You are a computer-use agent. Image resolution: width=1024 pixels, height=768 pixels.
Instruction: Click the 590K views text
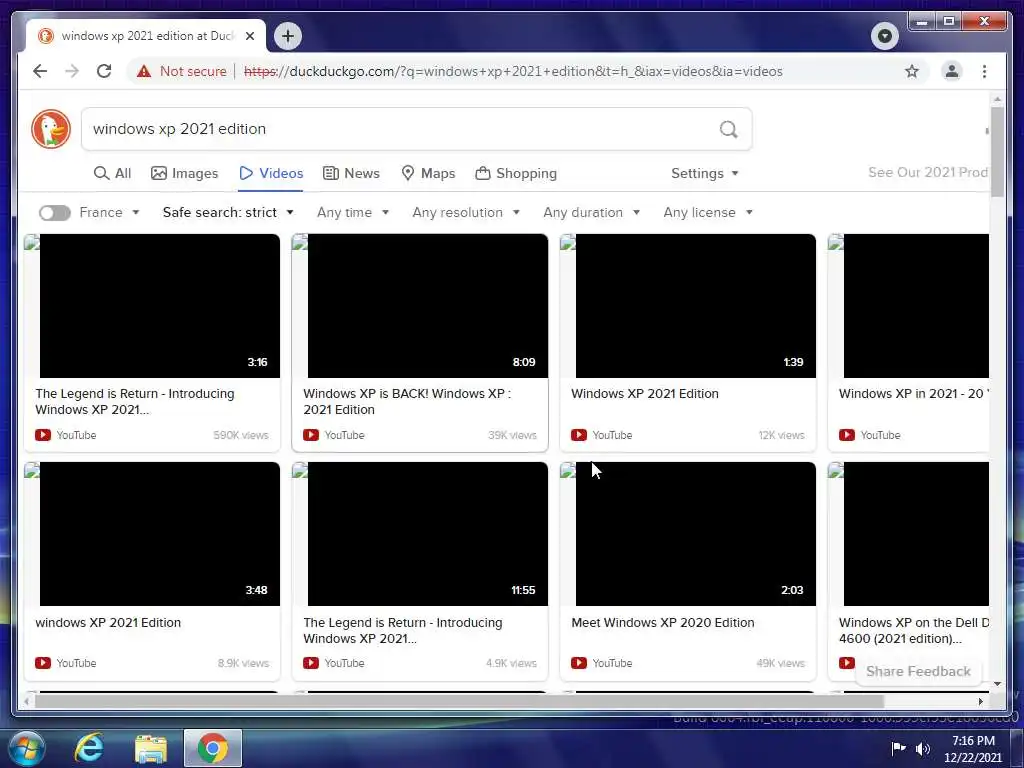[241, 435]
